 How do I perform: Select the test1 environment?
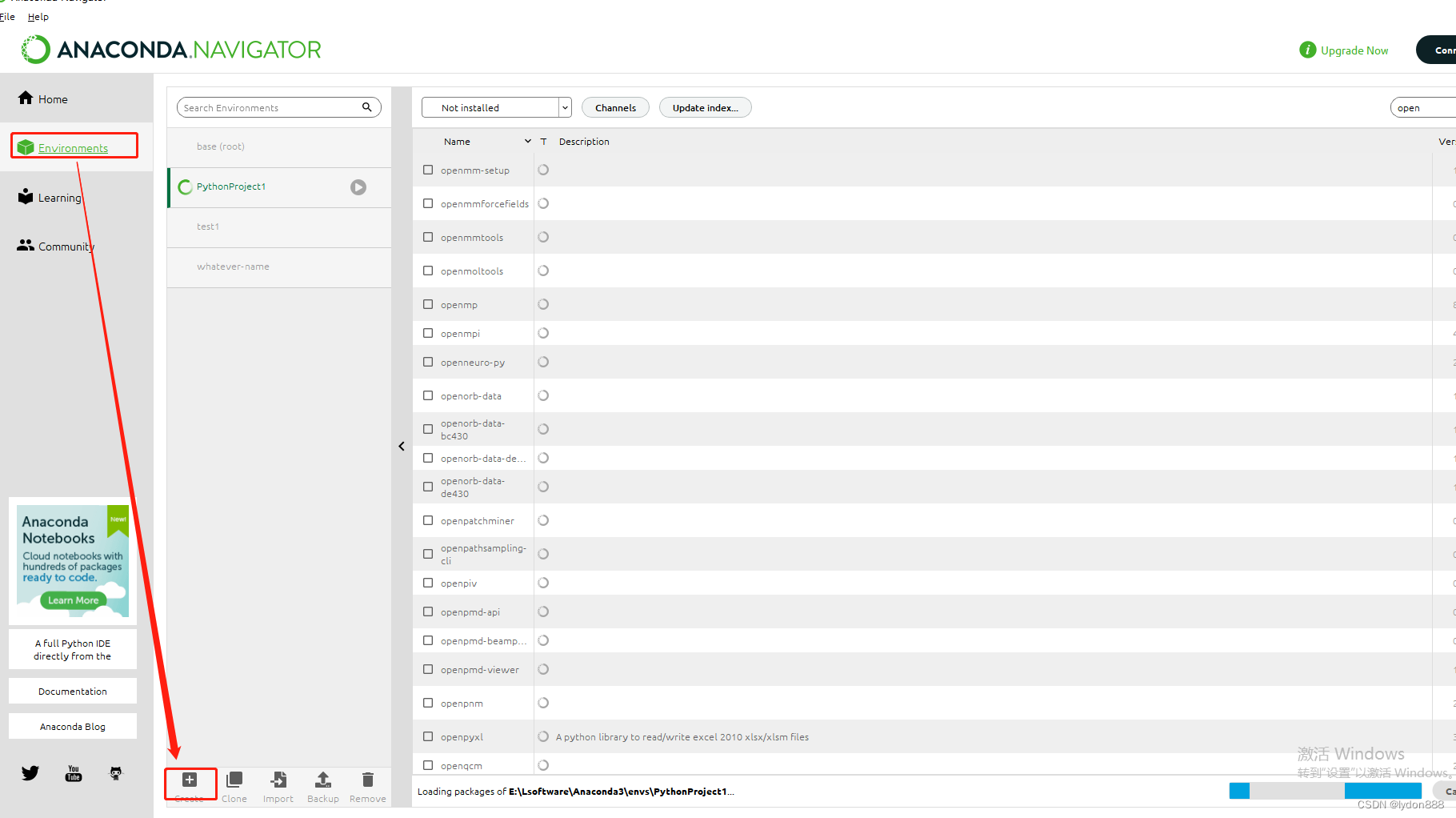coord(279,227)
